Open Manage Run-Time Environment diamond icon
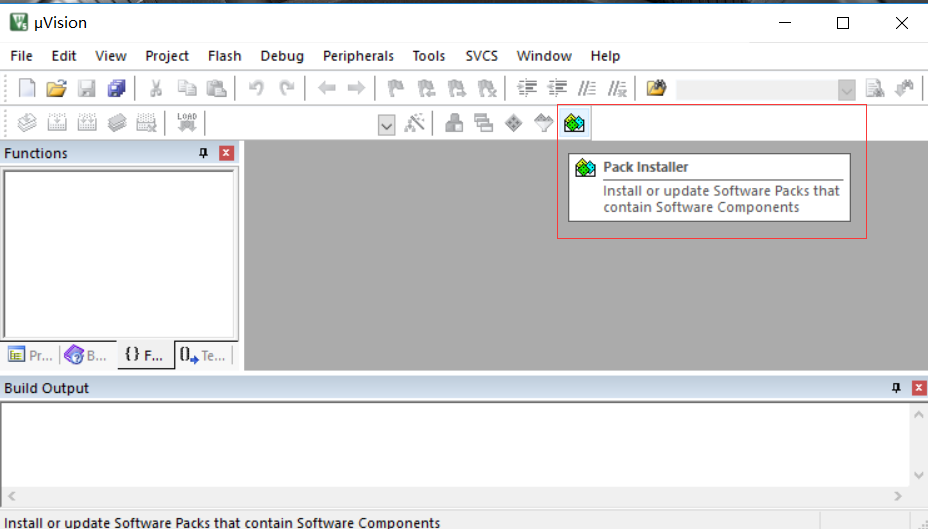Screen dimensions: 928x529 click(514, 122)
